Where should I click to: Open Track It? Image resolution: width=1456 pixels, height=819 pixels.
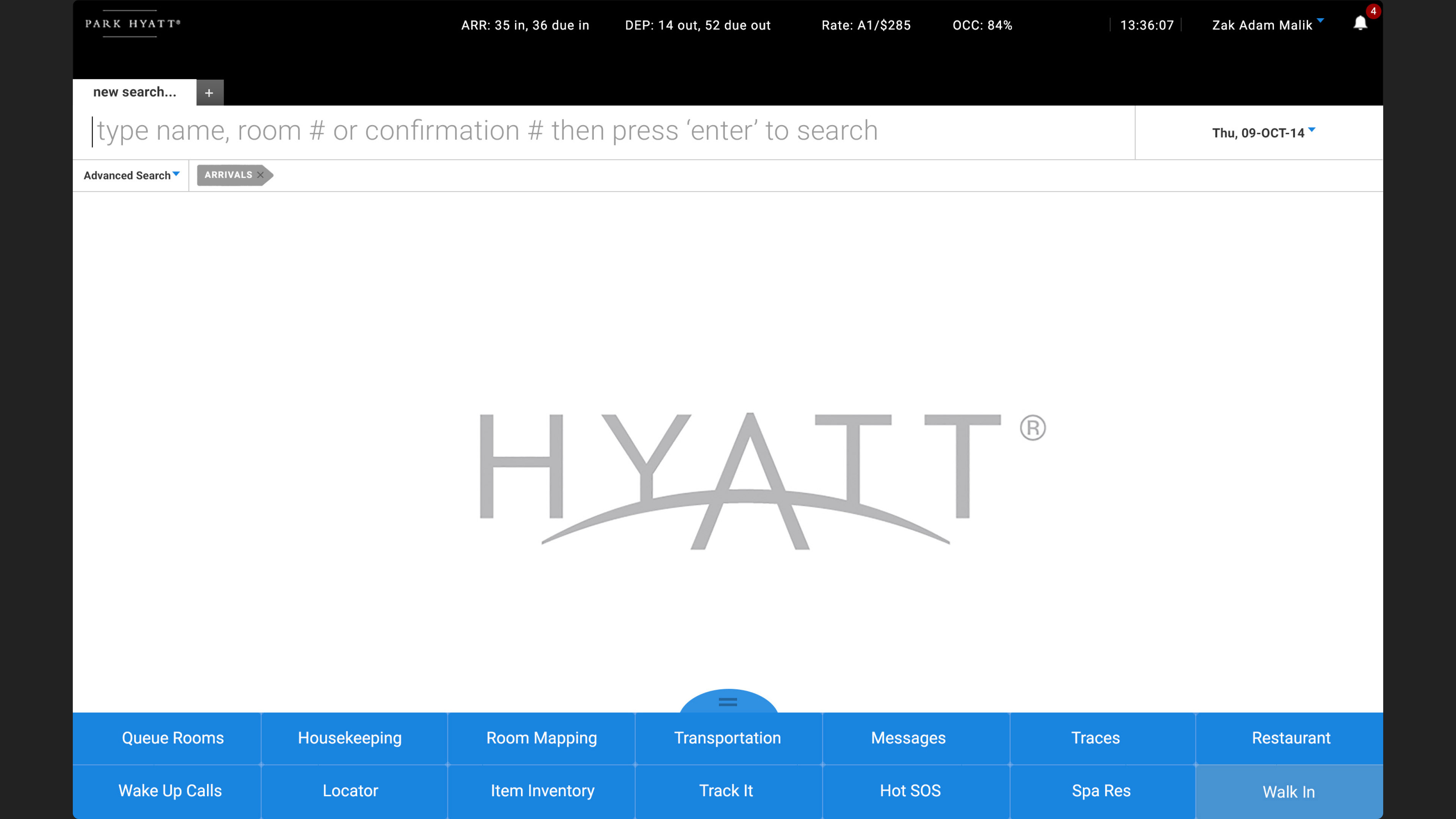pyautogui.click(x=728, y=791)
